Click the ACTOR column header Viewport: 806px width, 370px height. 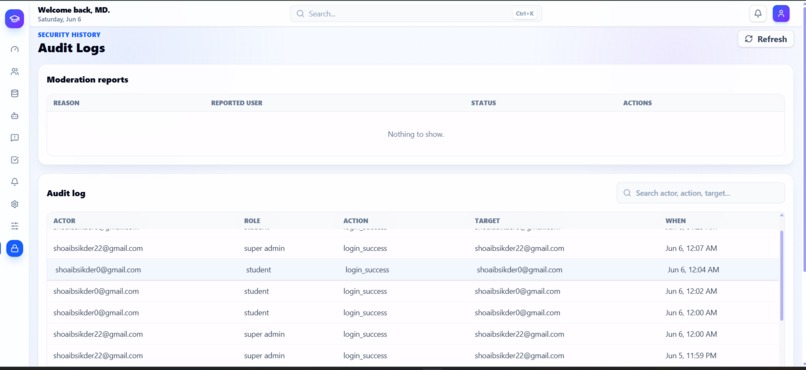coord(64,220)
